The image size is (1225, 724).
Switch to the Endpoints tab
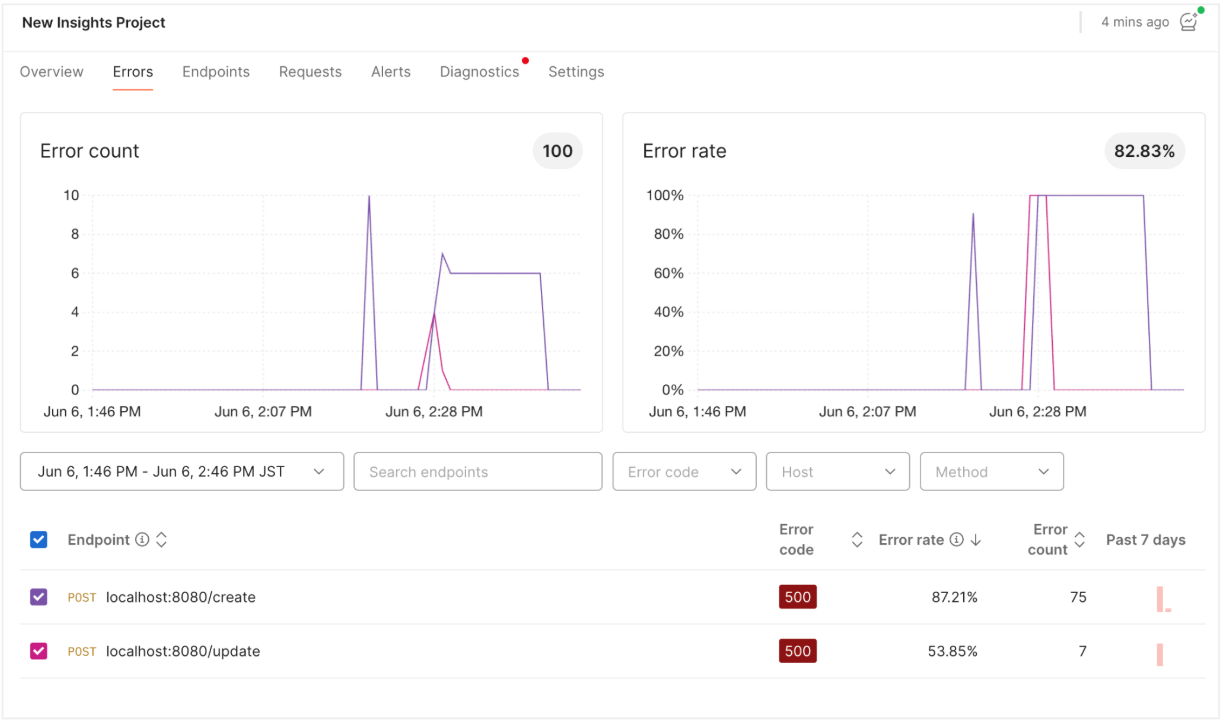(216, 72)
